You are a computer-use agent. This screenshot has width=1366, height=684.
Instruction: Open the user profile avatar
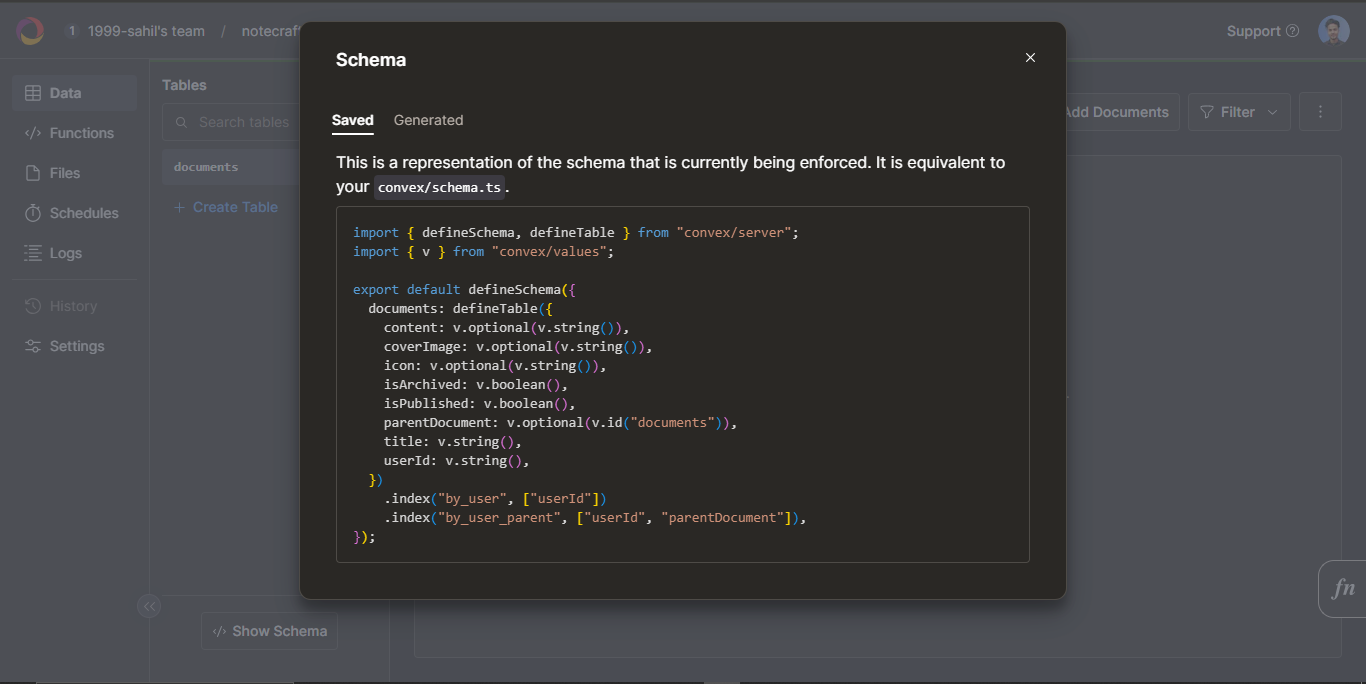pos(1333,31)
